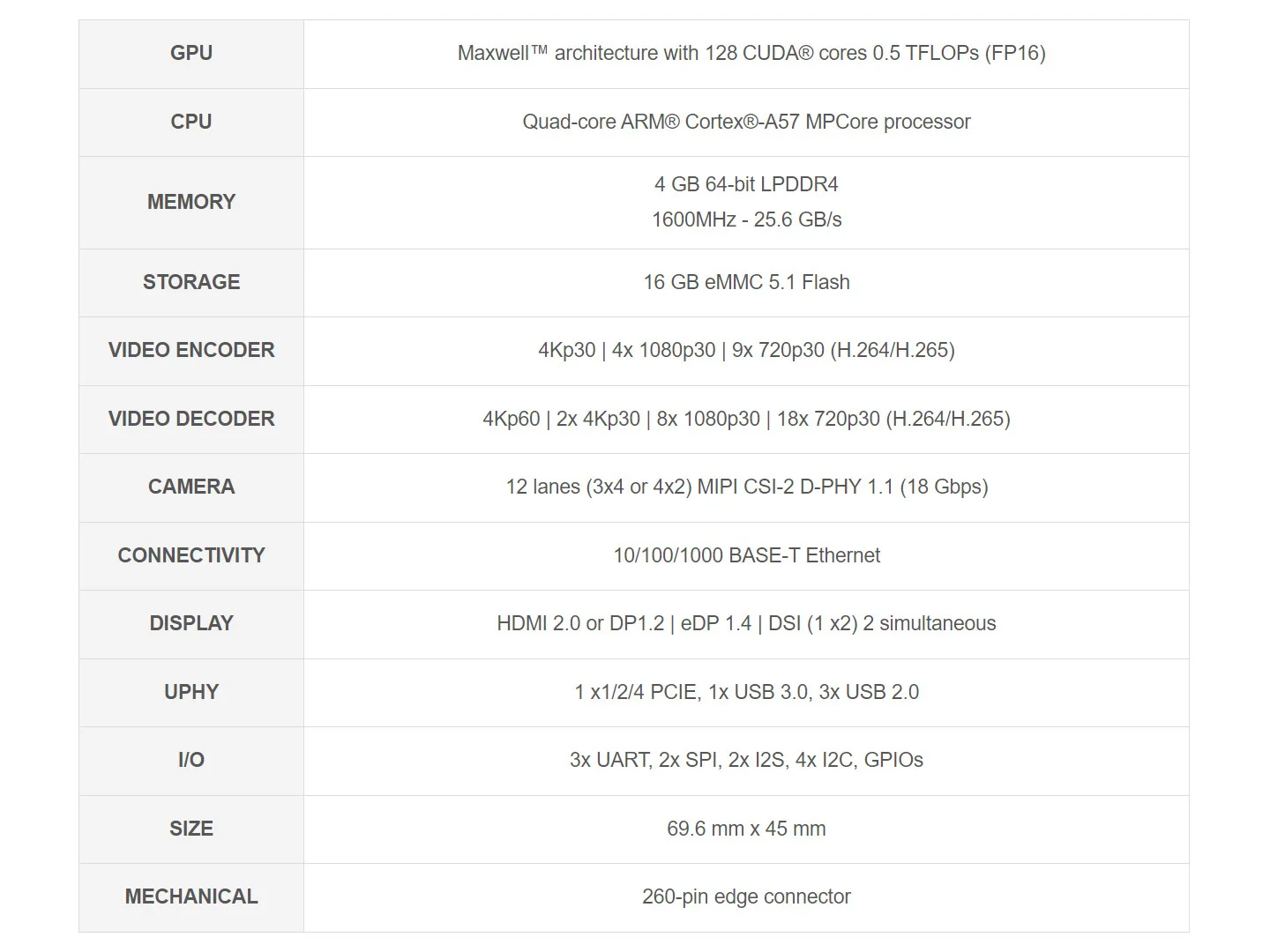
Task: Click the 260-pin edge connector text
Action: point(746,896)
